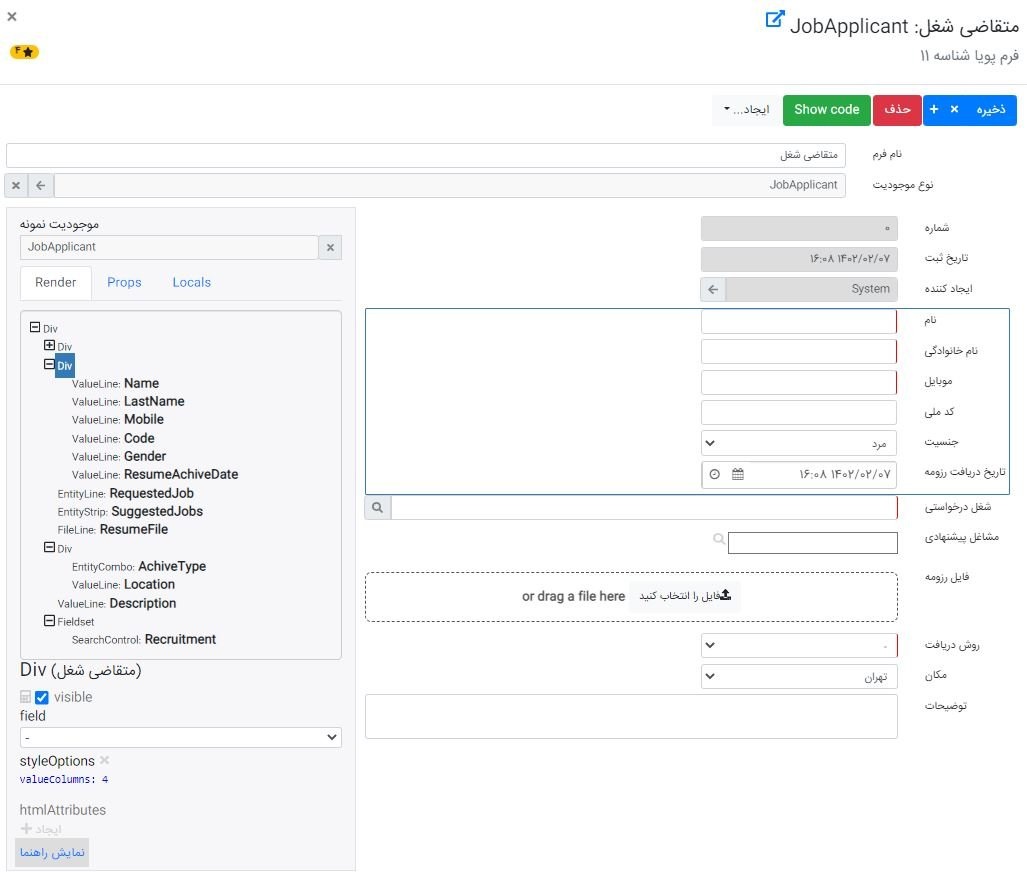Click the mobile number input field
The image size is (1027, 879).
click(x=798, y=383)
